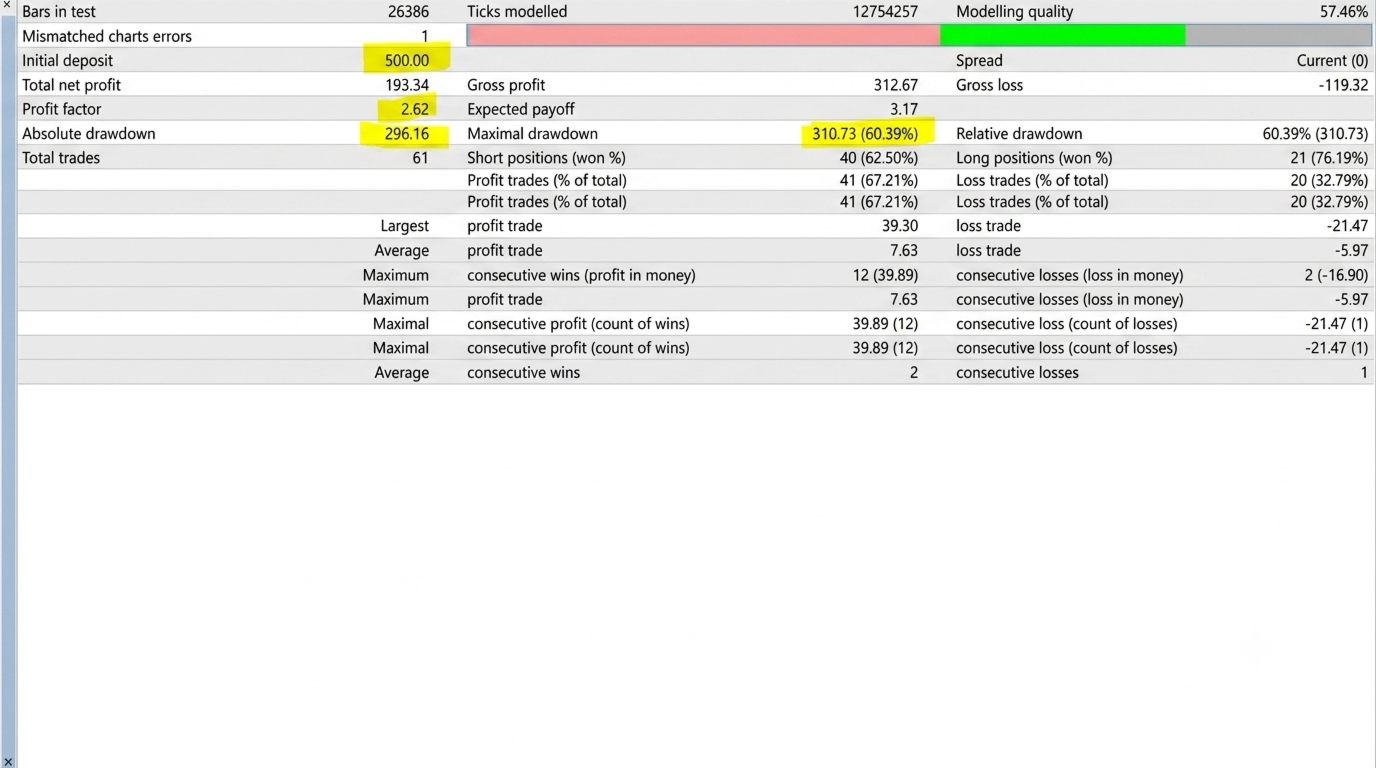The image size is (1376, 768).
Task: Click the highlighted Absolute drawdown value 296.16
Action: click(x=407, y=134)
